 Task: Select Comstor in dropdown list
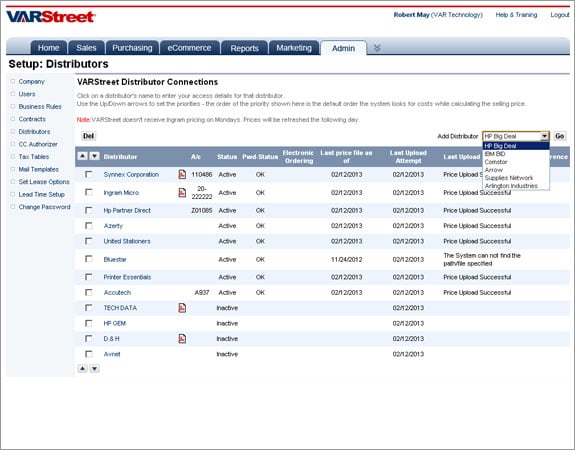click(x=516, y=162)
